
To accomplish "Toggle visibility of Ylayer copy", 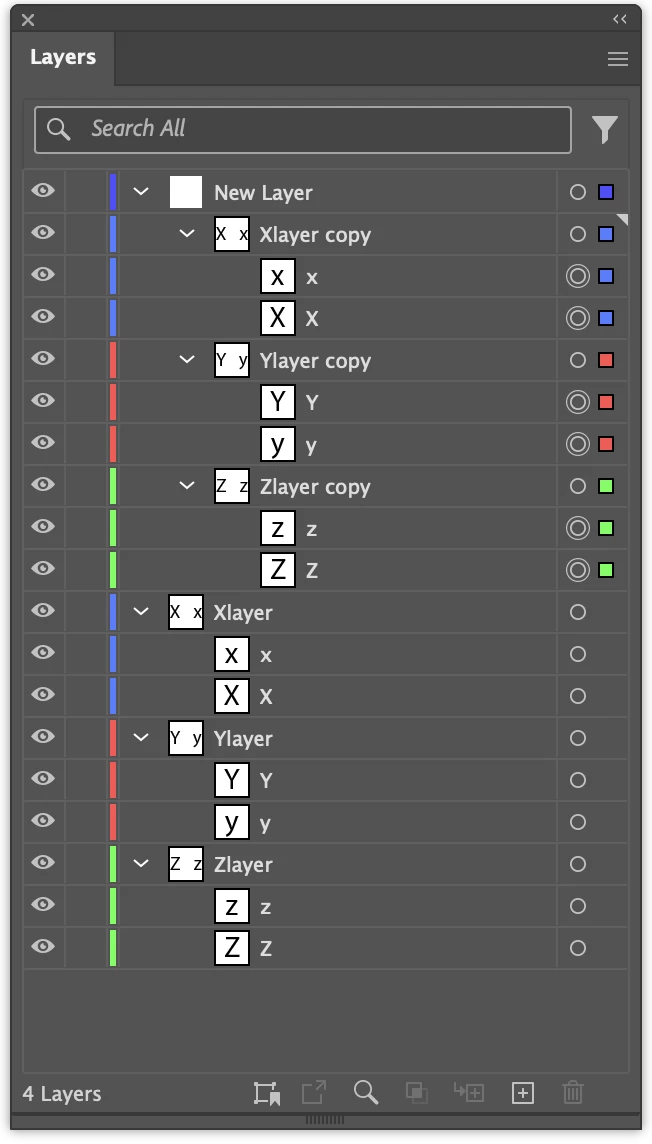I will [43, 358].
